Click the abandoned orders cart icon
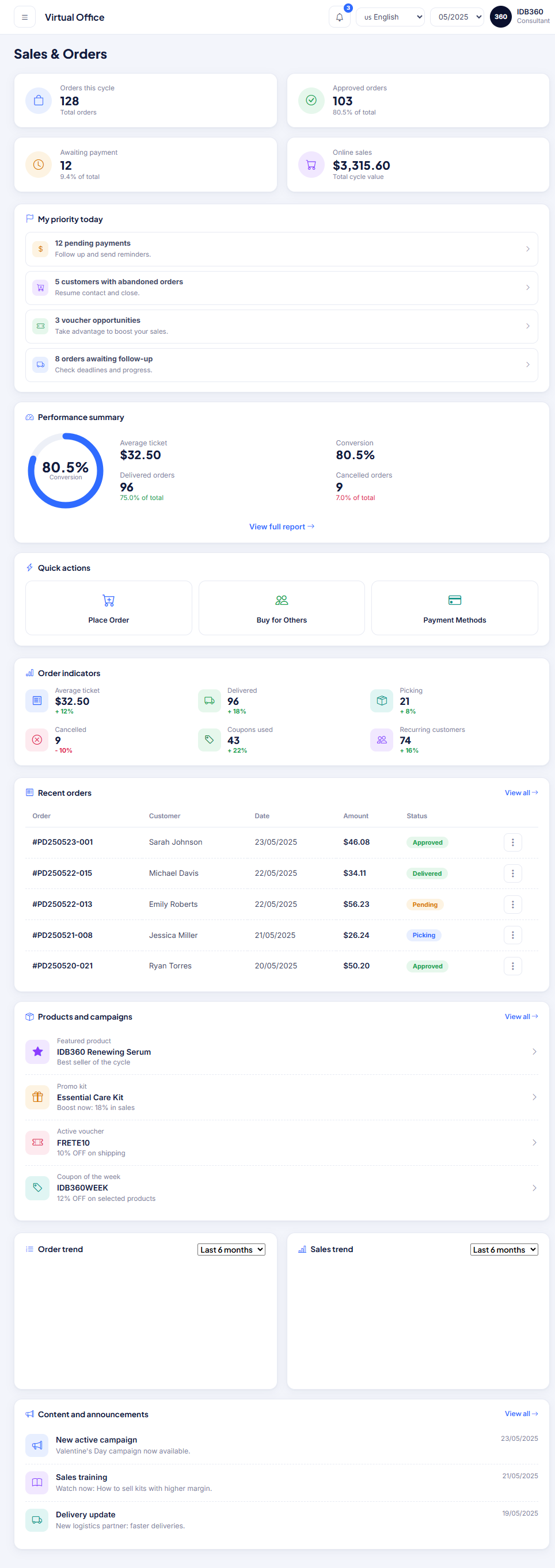 coord(40,287)
